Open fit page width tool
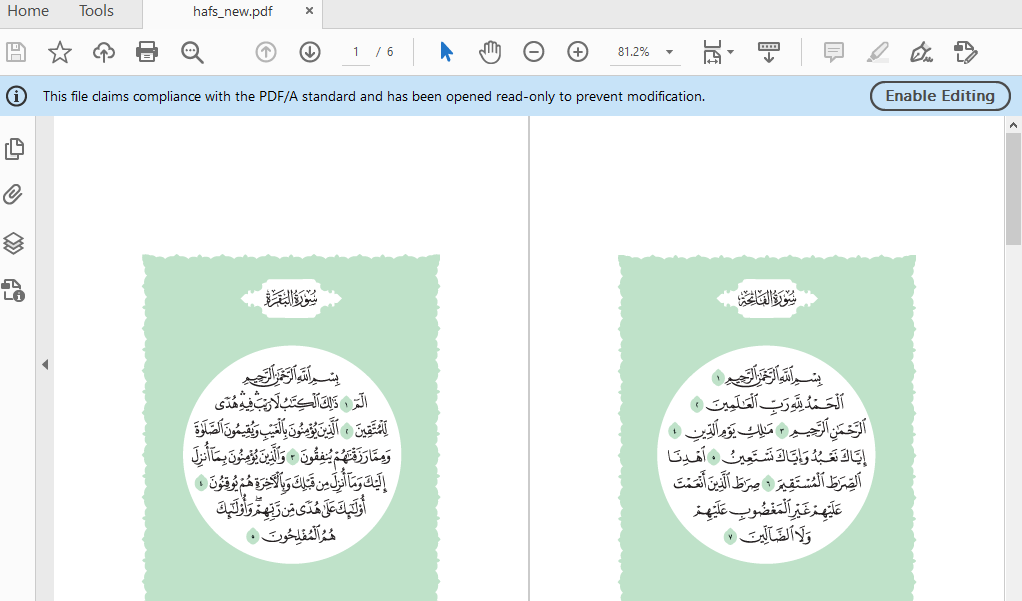The image size is (1022, 601). [x=712, y=52]
